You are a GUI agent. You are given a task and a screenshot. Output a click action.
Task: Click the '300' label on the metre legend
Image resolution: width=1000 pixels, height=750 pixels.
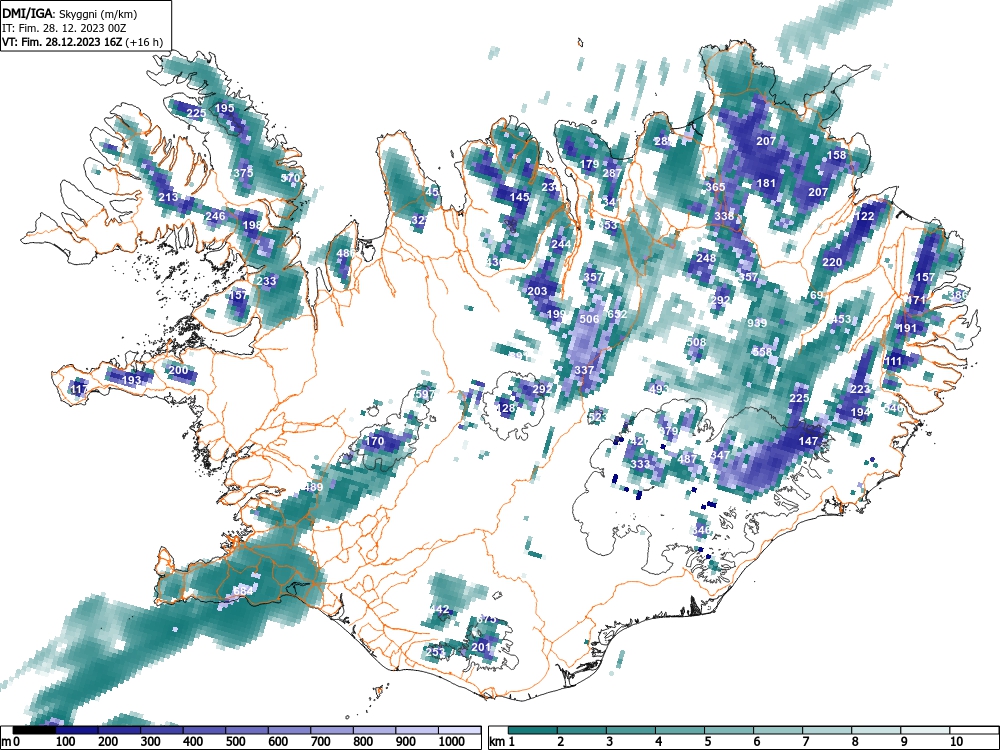tap(151, 742)
